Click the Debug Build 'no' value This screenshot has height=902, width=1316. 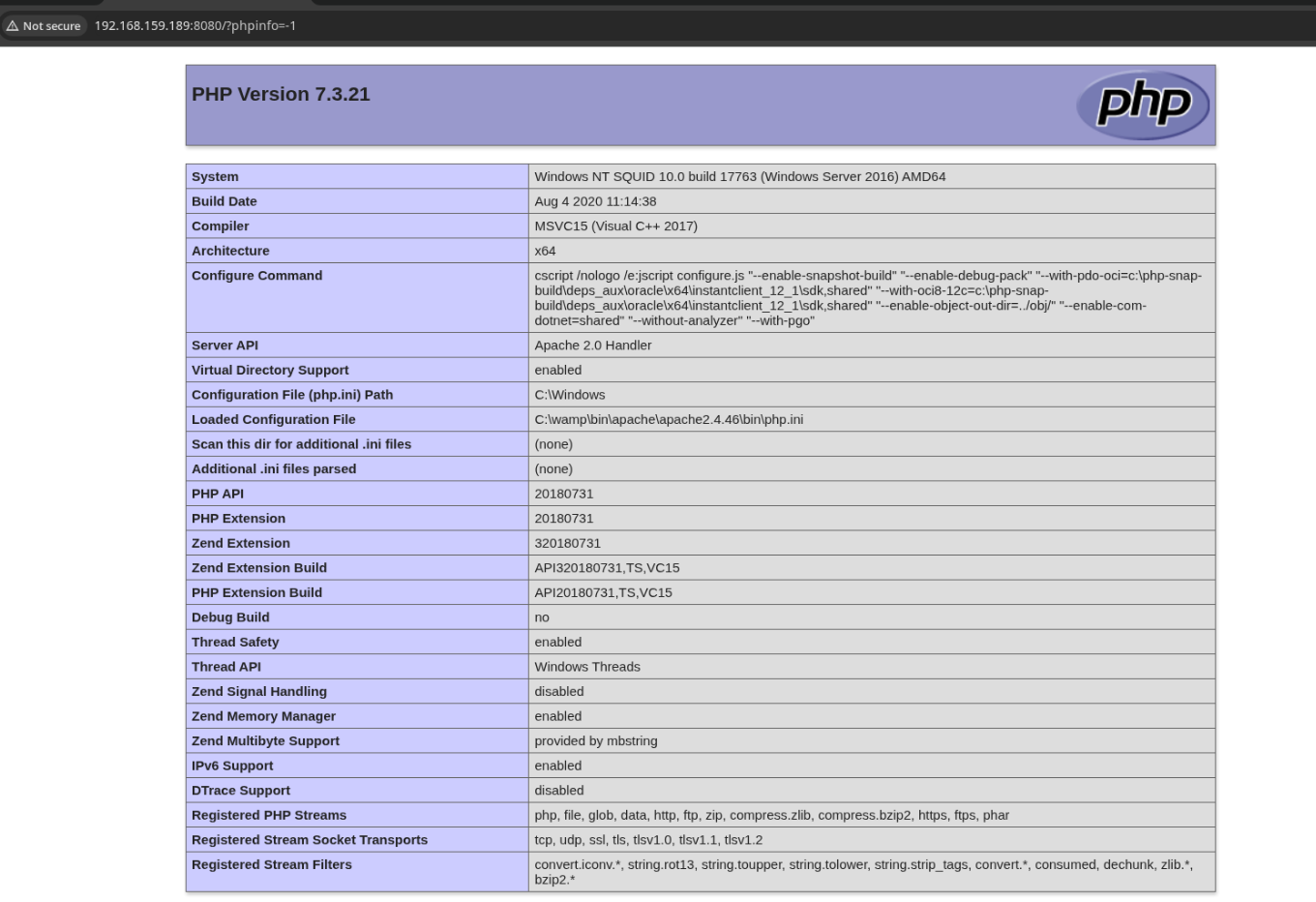tap(542, 617)
